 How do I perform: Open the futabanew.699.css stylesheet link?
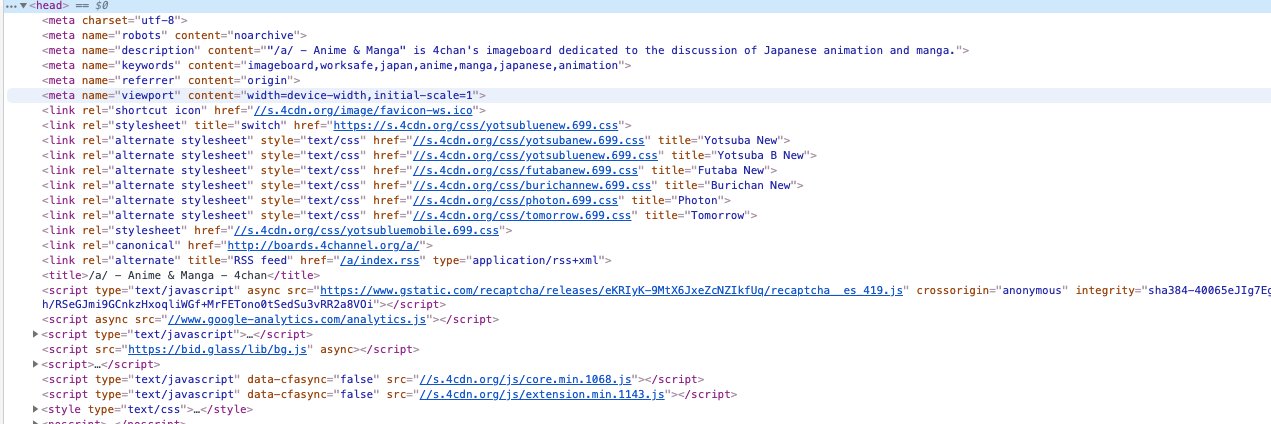coord(527,170)
